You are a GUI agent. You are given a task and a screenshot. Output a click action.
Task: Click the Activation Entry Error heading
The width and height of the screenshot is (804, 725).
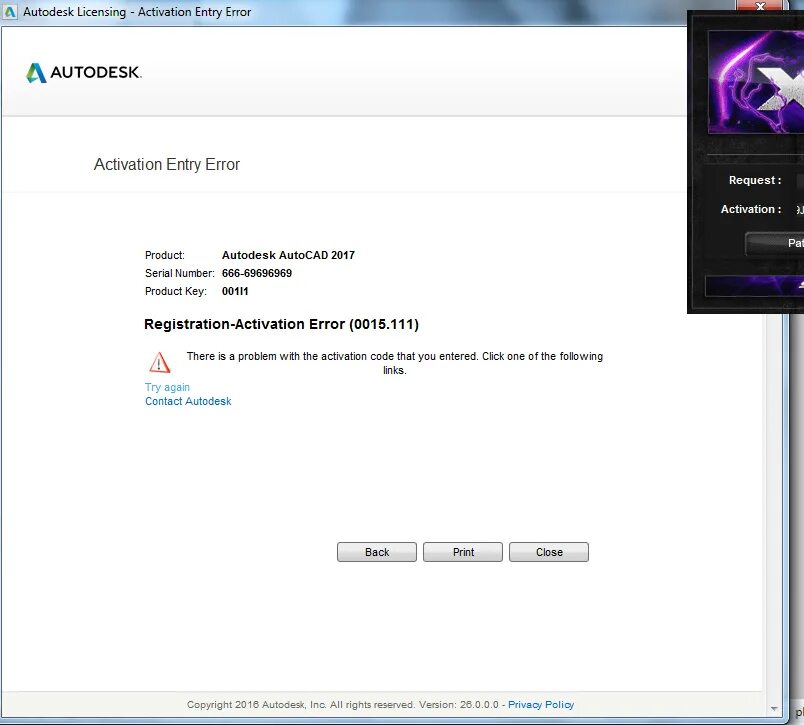click(x=167, y=165)
